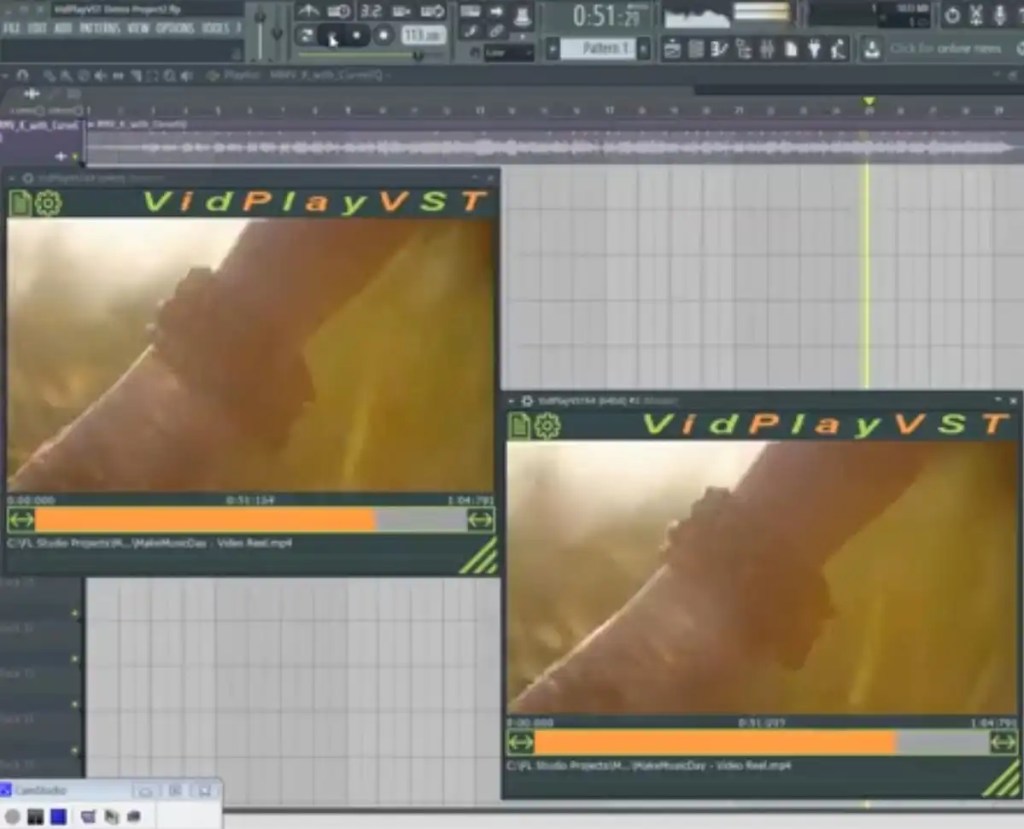Toggle typing keyboard to piano
Image resolution: width=1024 pixels, height=829 pixels.
tap(470, 11)
